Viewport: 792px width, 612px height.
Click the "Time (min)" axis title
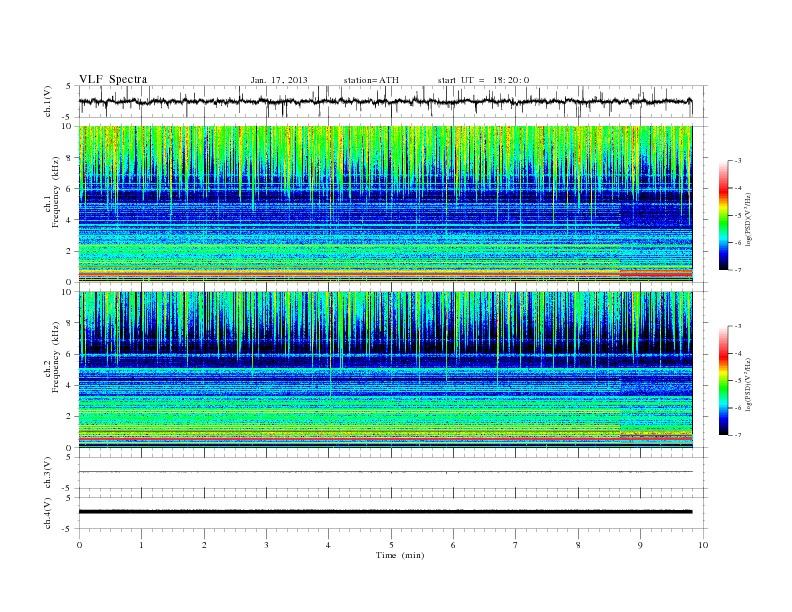(x=400, y=555)
